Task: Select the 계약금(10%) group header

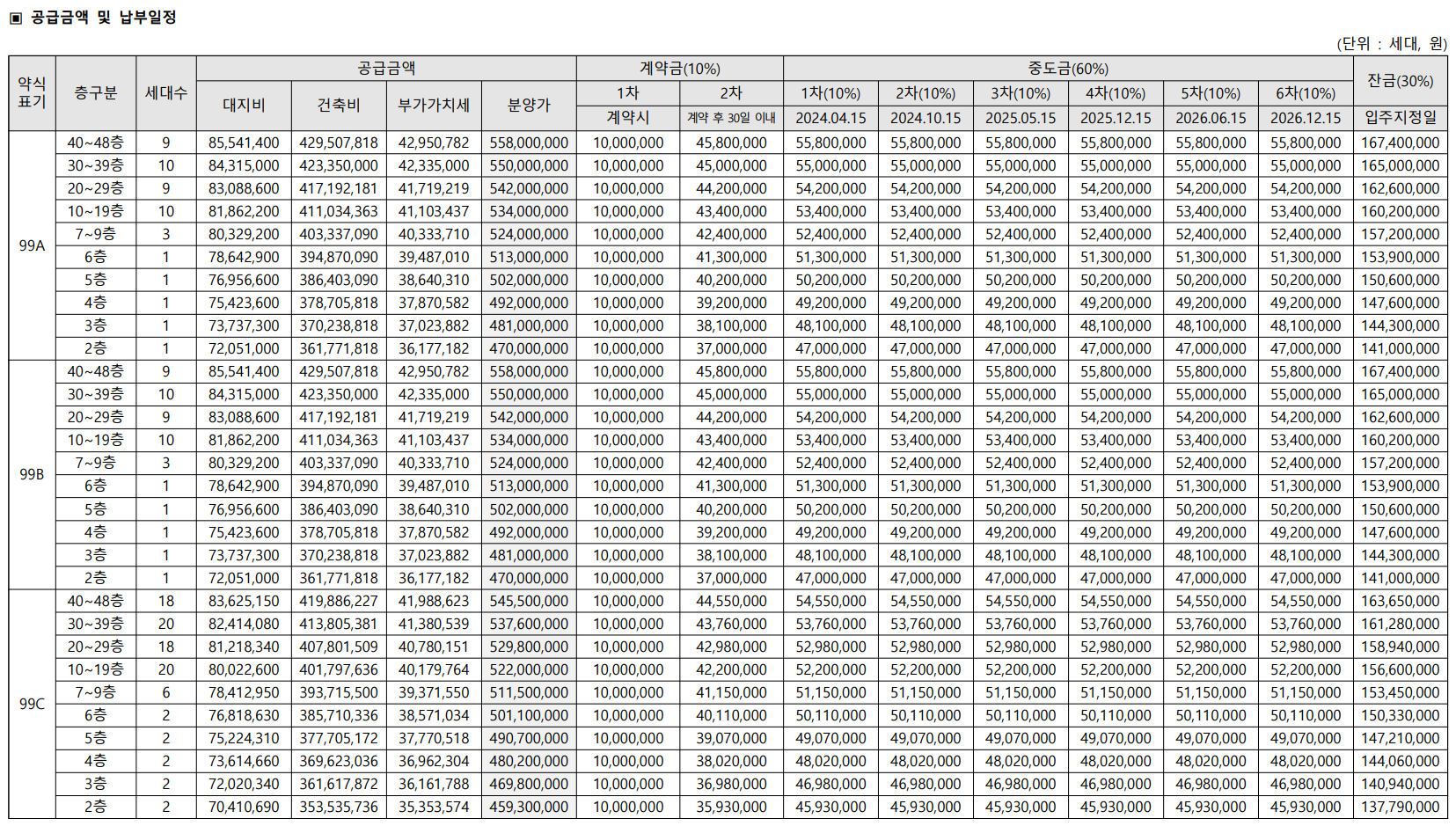Action: 679,69
